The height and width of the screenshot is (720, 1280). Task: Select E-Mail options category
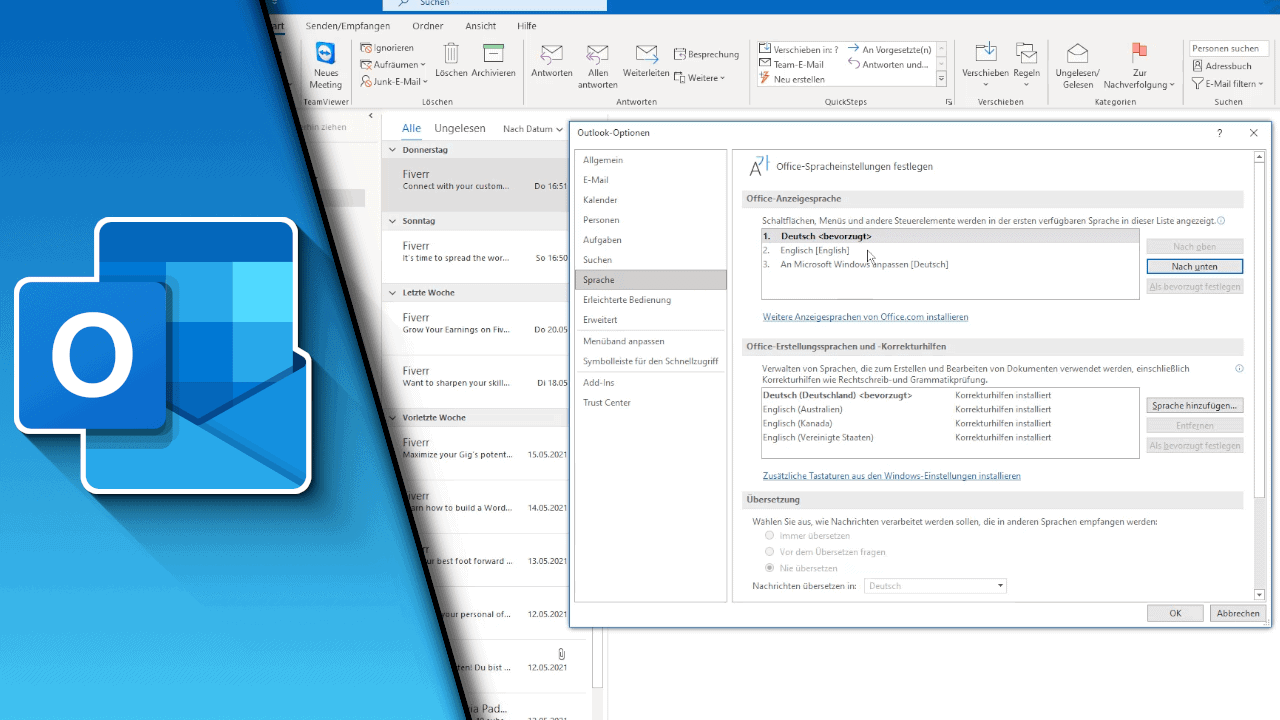651,180
